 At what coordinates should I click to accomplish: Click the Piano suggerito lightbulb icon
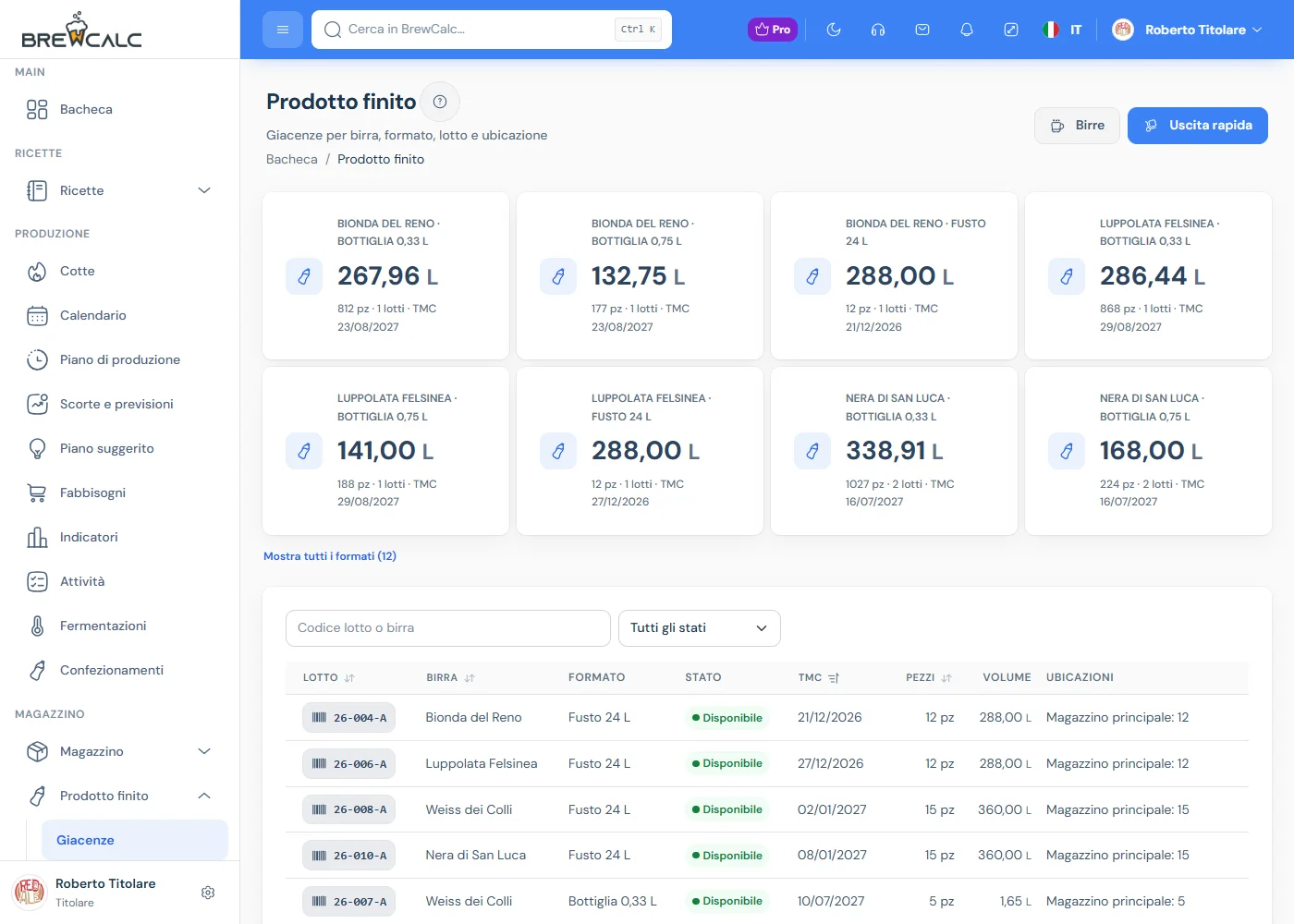pyautogui.click(x=37, y=448)
